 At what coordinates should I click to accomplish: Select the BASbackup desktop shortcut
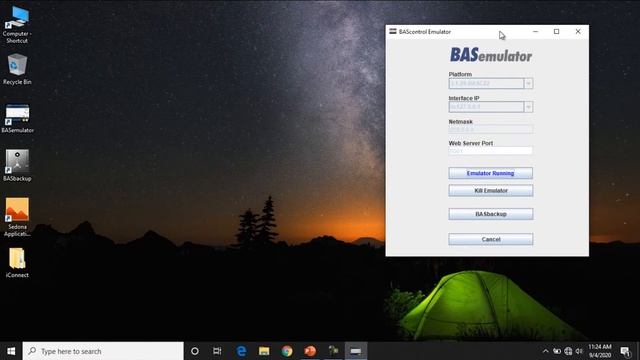[17, 165]
